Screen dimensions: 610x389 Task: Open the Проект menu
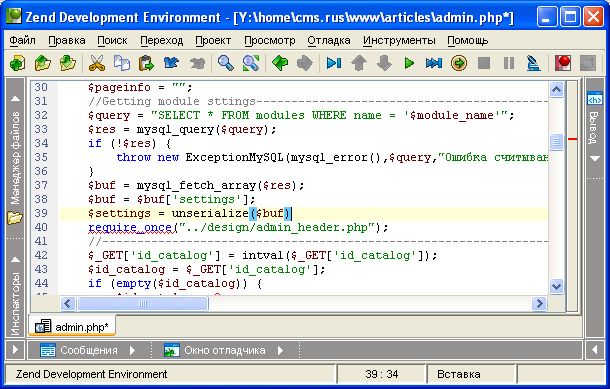213,40
